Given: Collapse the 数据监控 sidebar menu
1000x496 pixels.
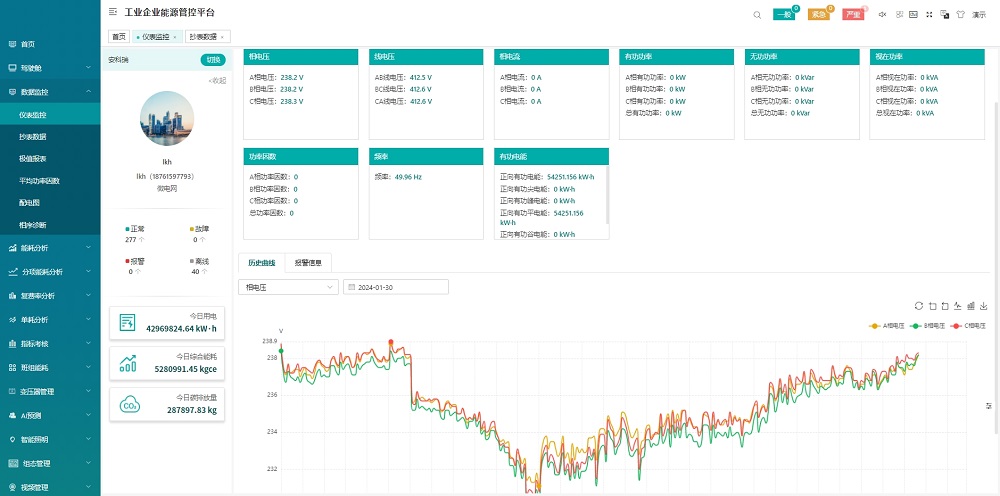Looking at the screenshot, I should (50, 92).
